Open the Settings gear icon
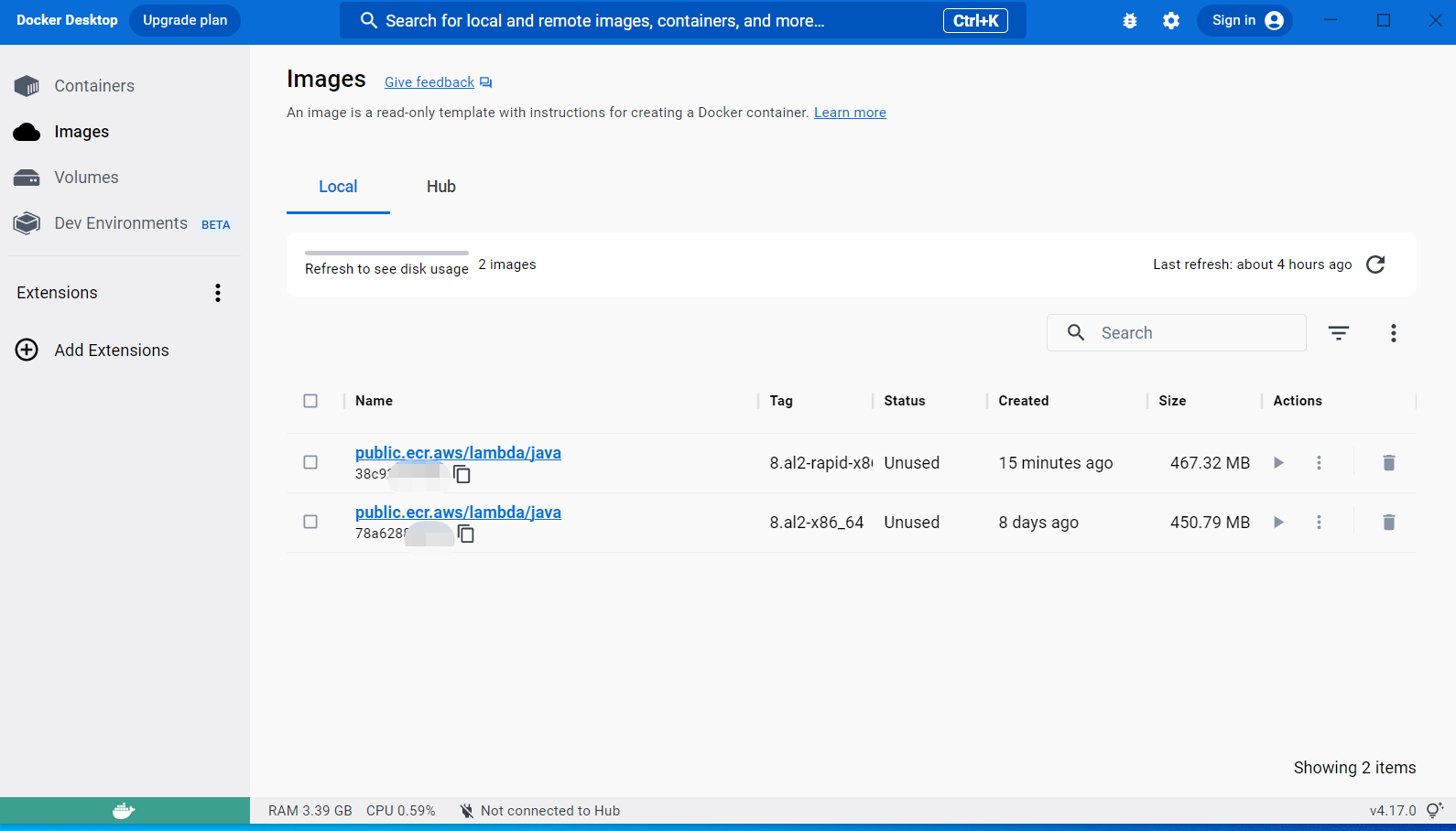This screenshot has height=831, width=1456. pyautogui.click(x=1170, y=21)
